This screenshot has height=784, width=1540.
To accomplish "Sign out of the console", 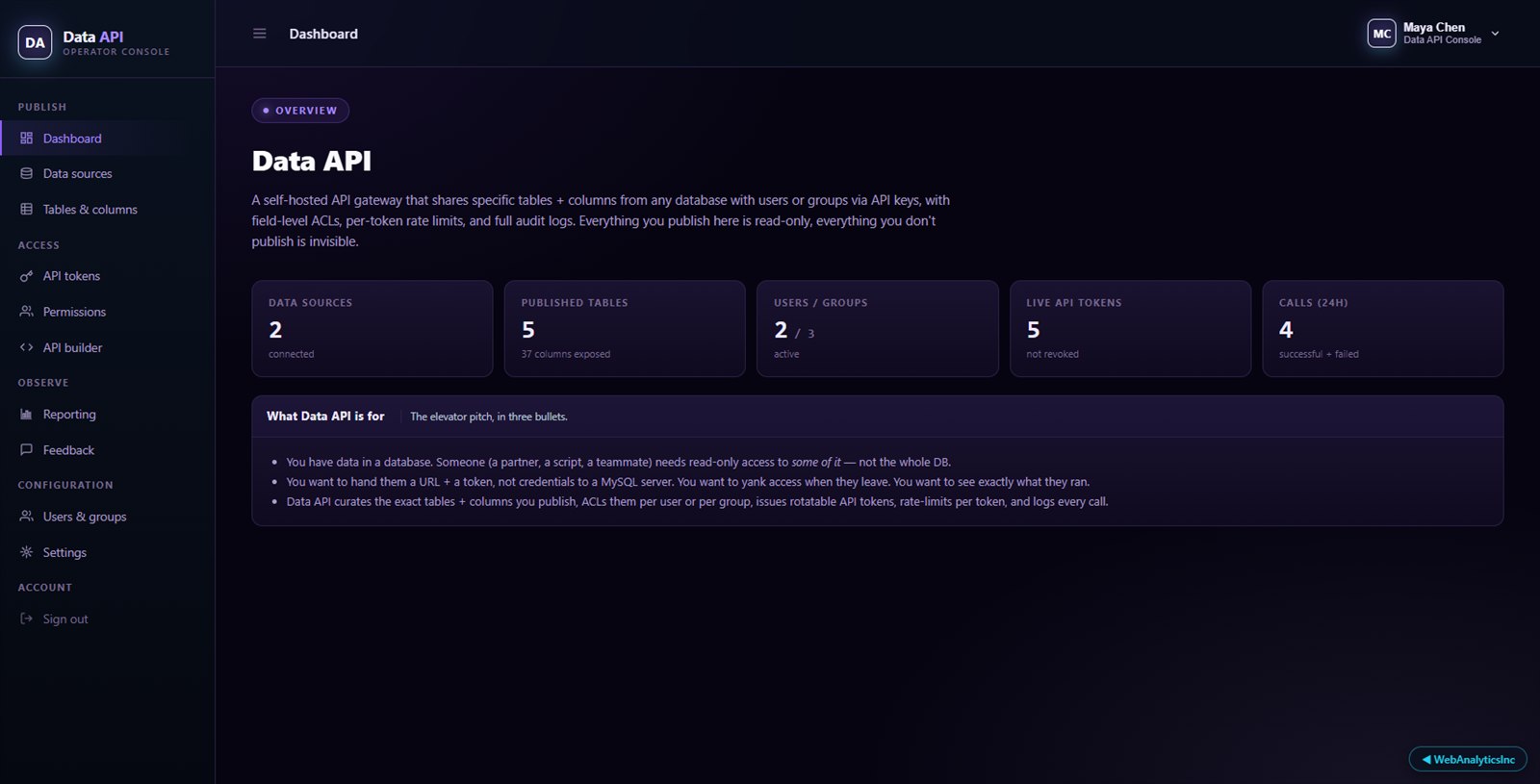I will tap(108, 619).
